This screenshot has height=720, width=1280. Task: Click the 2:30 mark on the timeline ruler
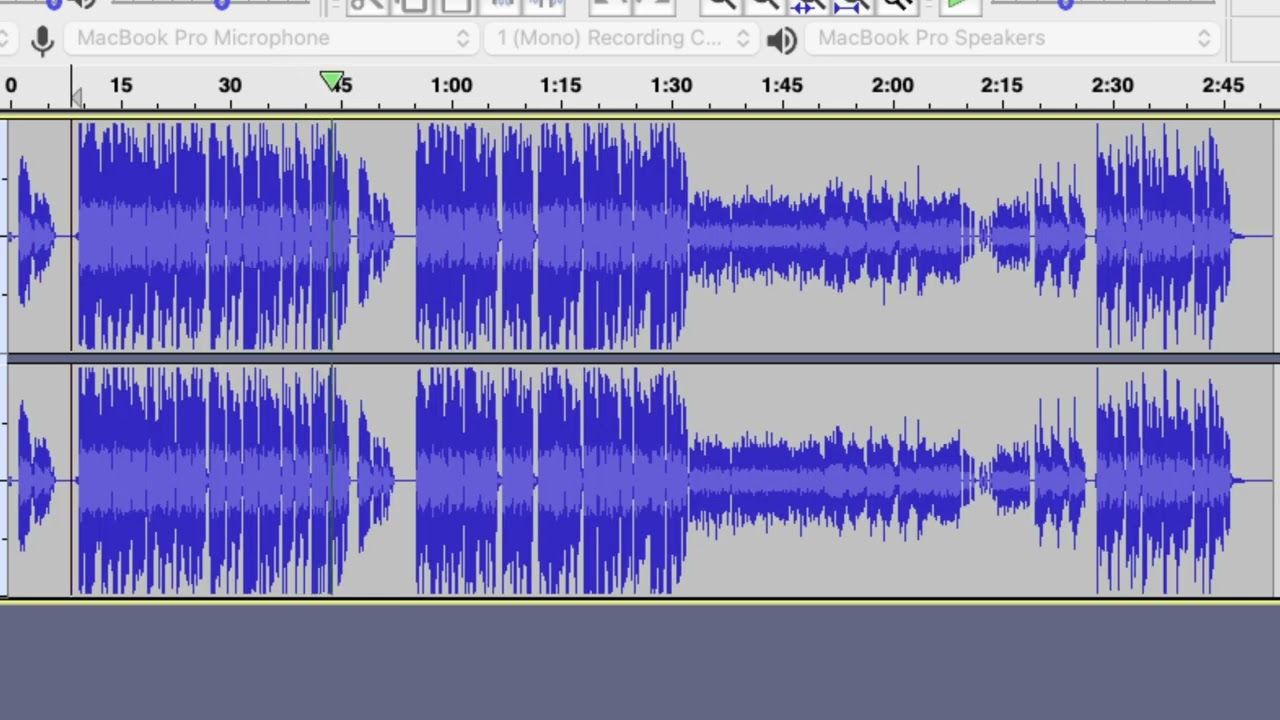point(1112,86)
